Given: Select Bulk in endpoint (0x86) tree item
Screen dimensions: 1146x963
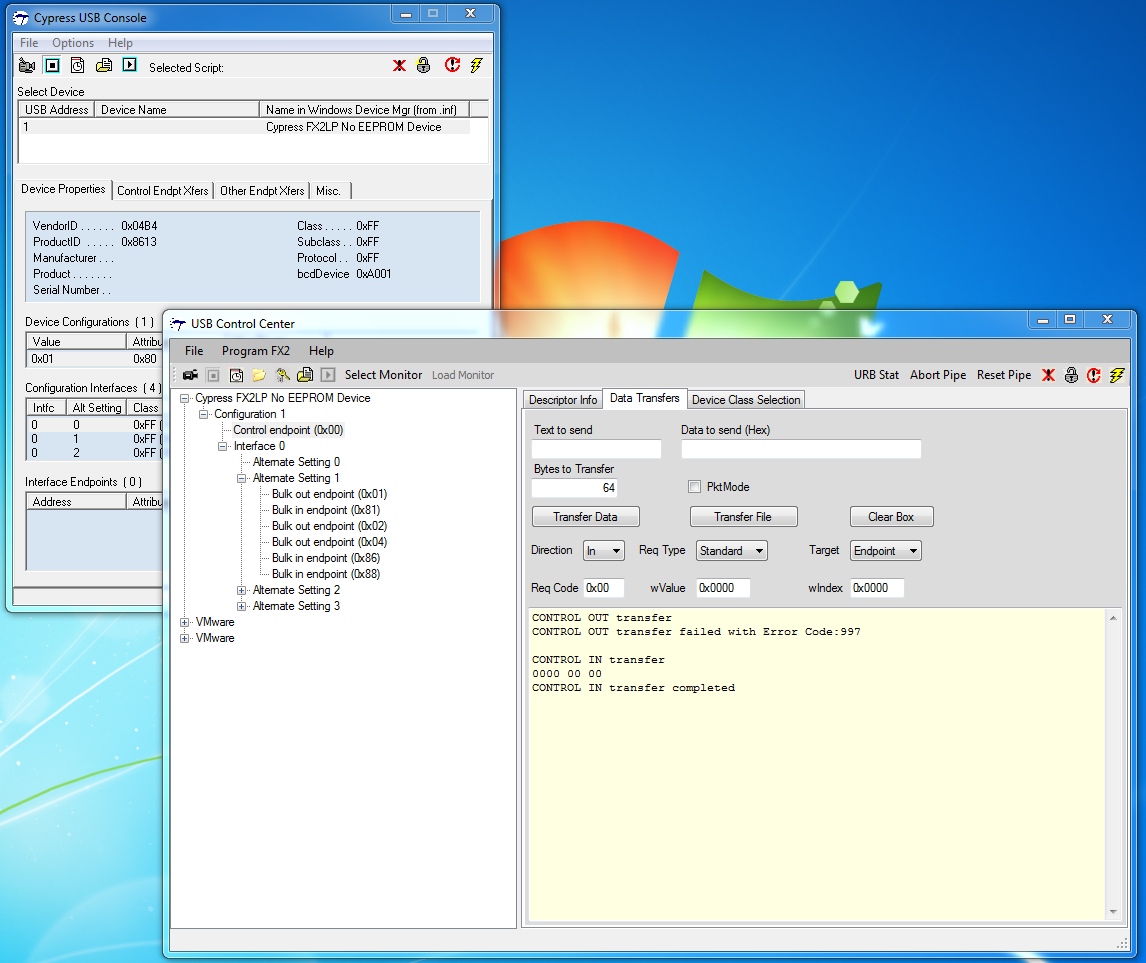Looking at the screenshot, I should (326, 558).
